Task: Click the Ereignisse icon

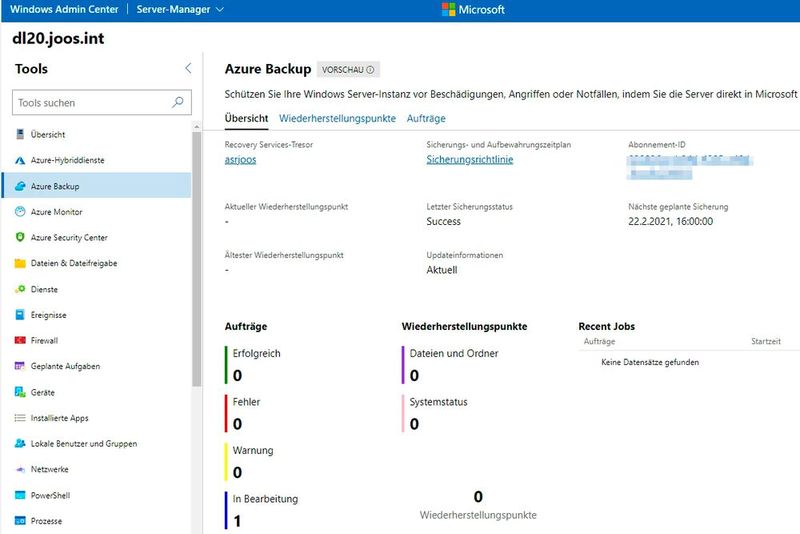Action: pos(20,315)
